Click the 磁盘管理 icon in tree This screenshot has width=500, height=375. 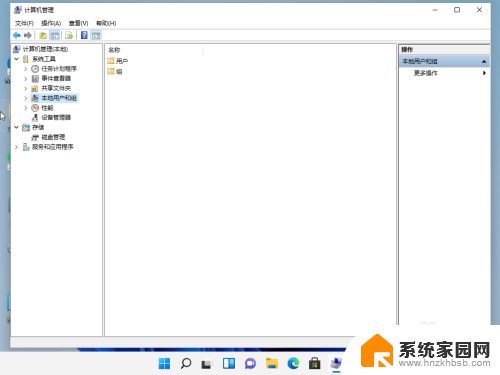tap(35, 137)
